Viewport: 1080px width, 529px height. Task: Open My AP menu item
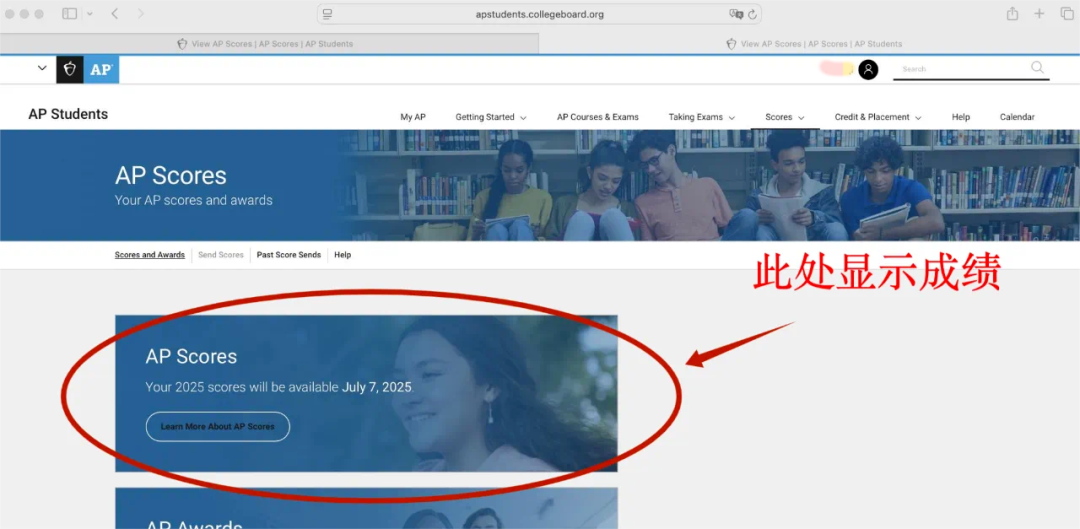click(x=413, y=117)
